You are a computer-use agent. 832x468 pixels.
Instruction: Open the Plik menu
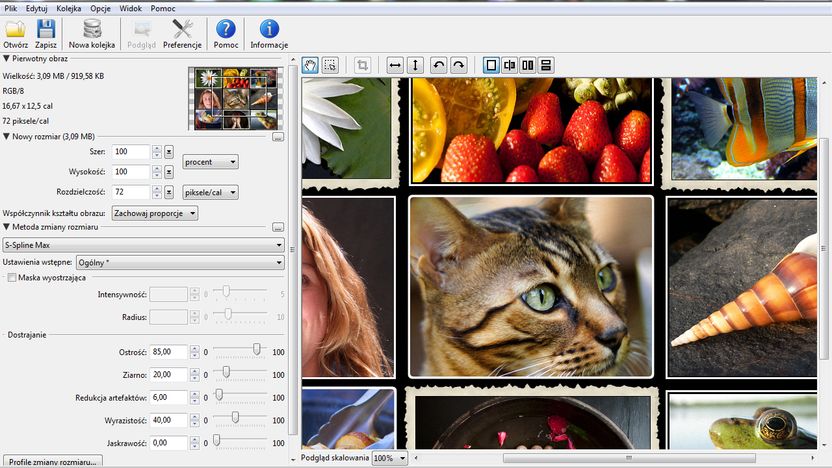tap(11, 8)
